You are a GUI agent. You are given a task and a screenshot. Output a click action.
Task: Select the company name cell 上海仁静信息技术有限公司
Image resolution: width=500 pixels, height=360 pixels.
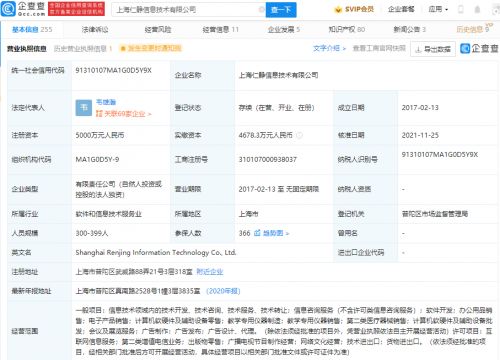click(278, 75)
